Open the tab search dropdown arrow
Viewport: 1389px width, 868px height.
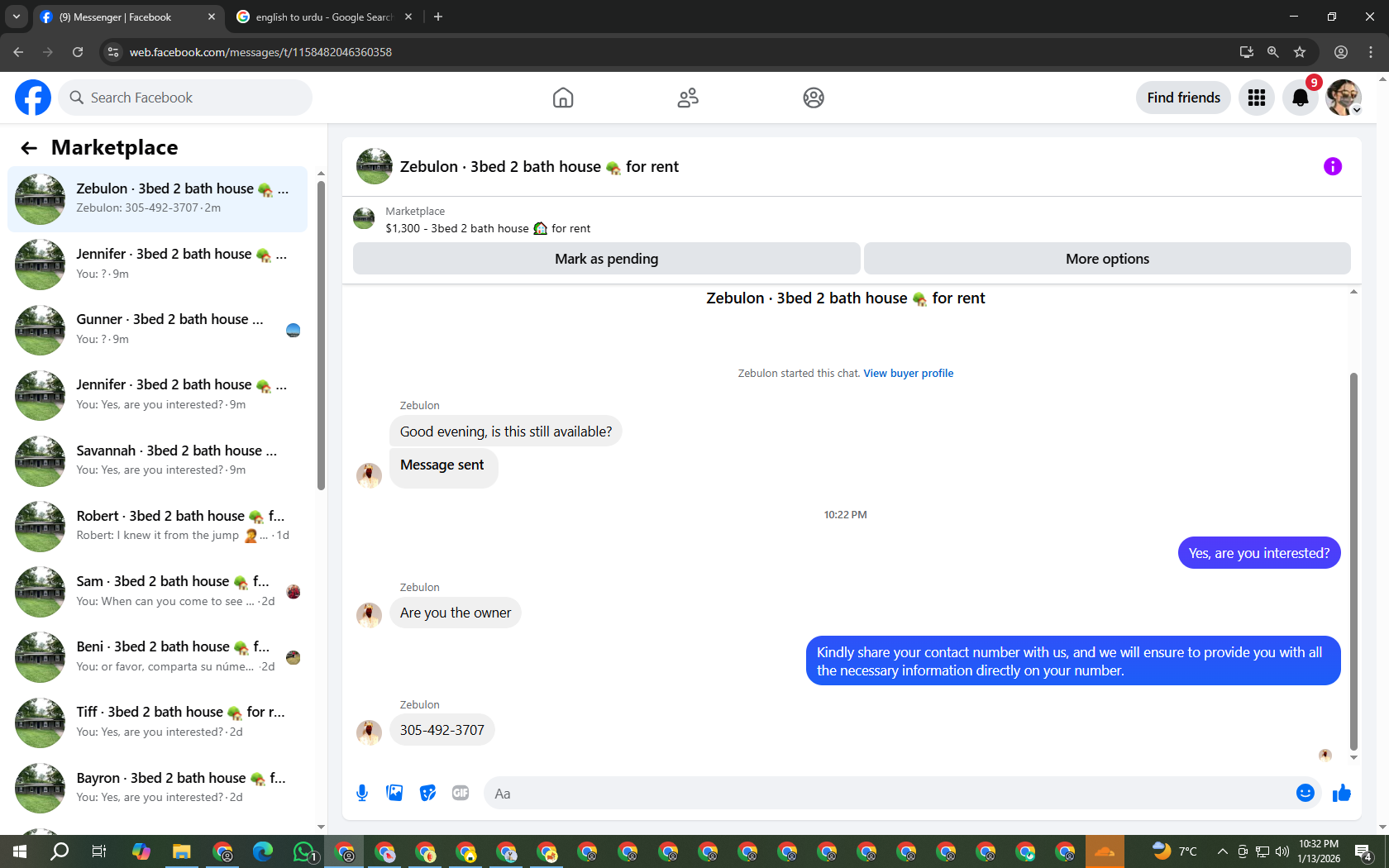[17, 17]
